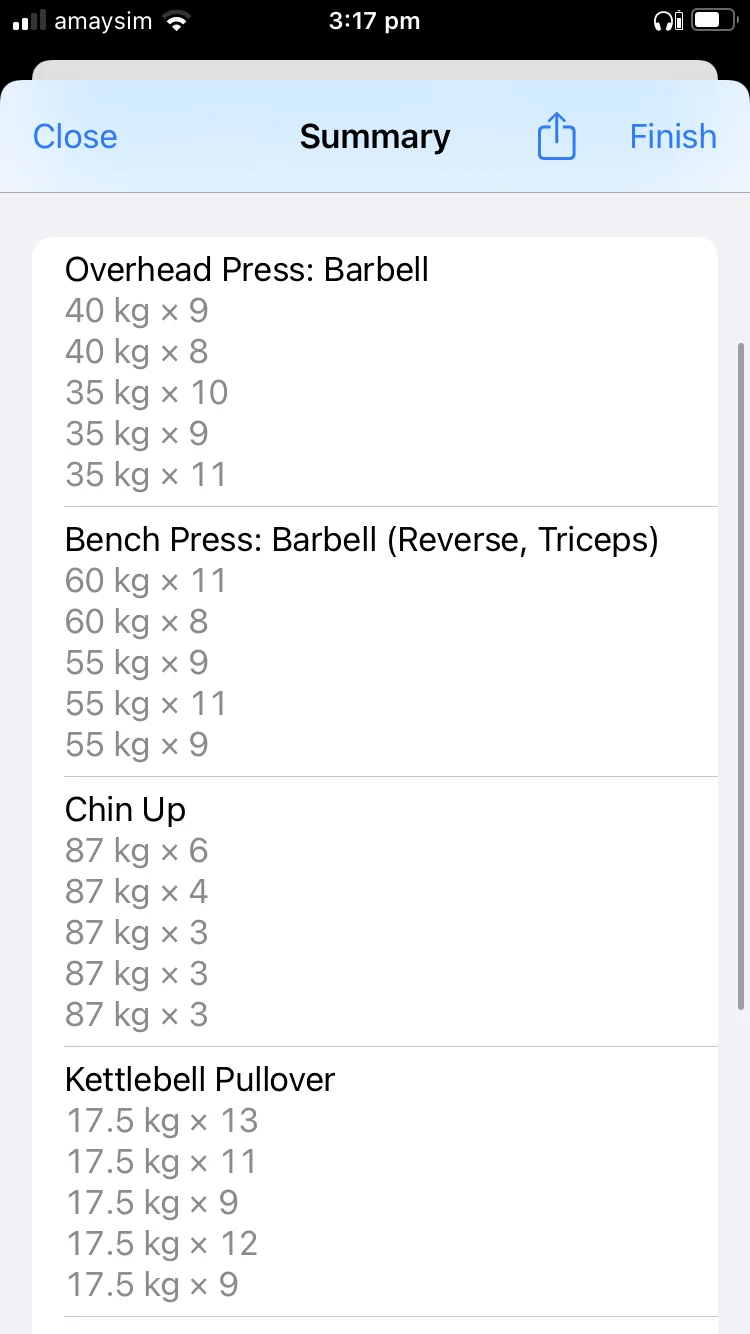Select Bench Press: Barbell (Reverse, Triceps) heading
This screenshot has height=1334, width=750.
(361, 539)
